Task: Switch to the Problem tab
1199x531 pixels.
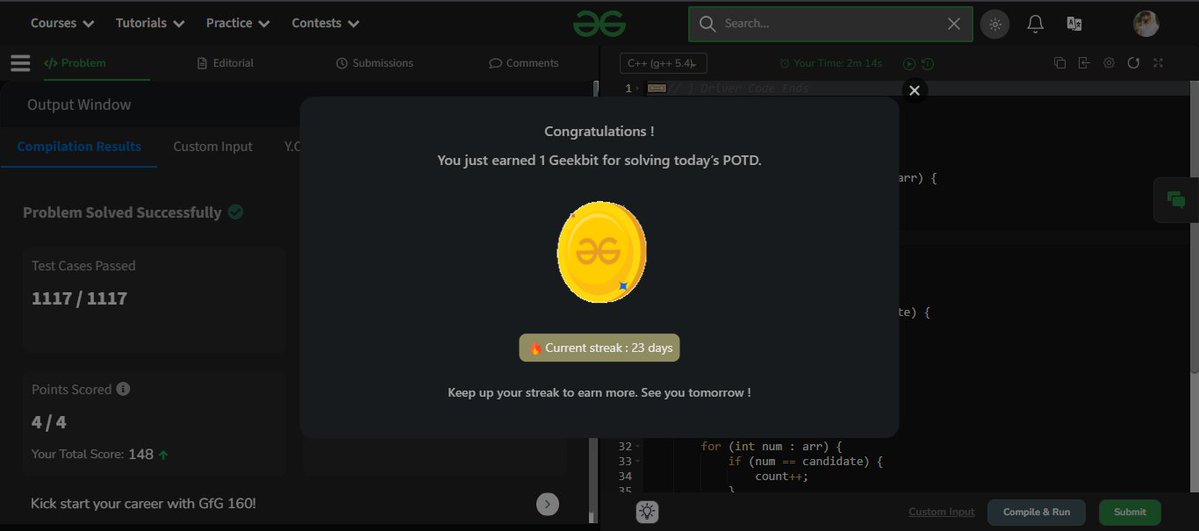Action: pos(75,63)
